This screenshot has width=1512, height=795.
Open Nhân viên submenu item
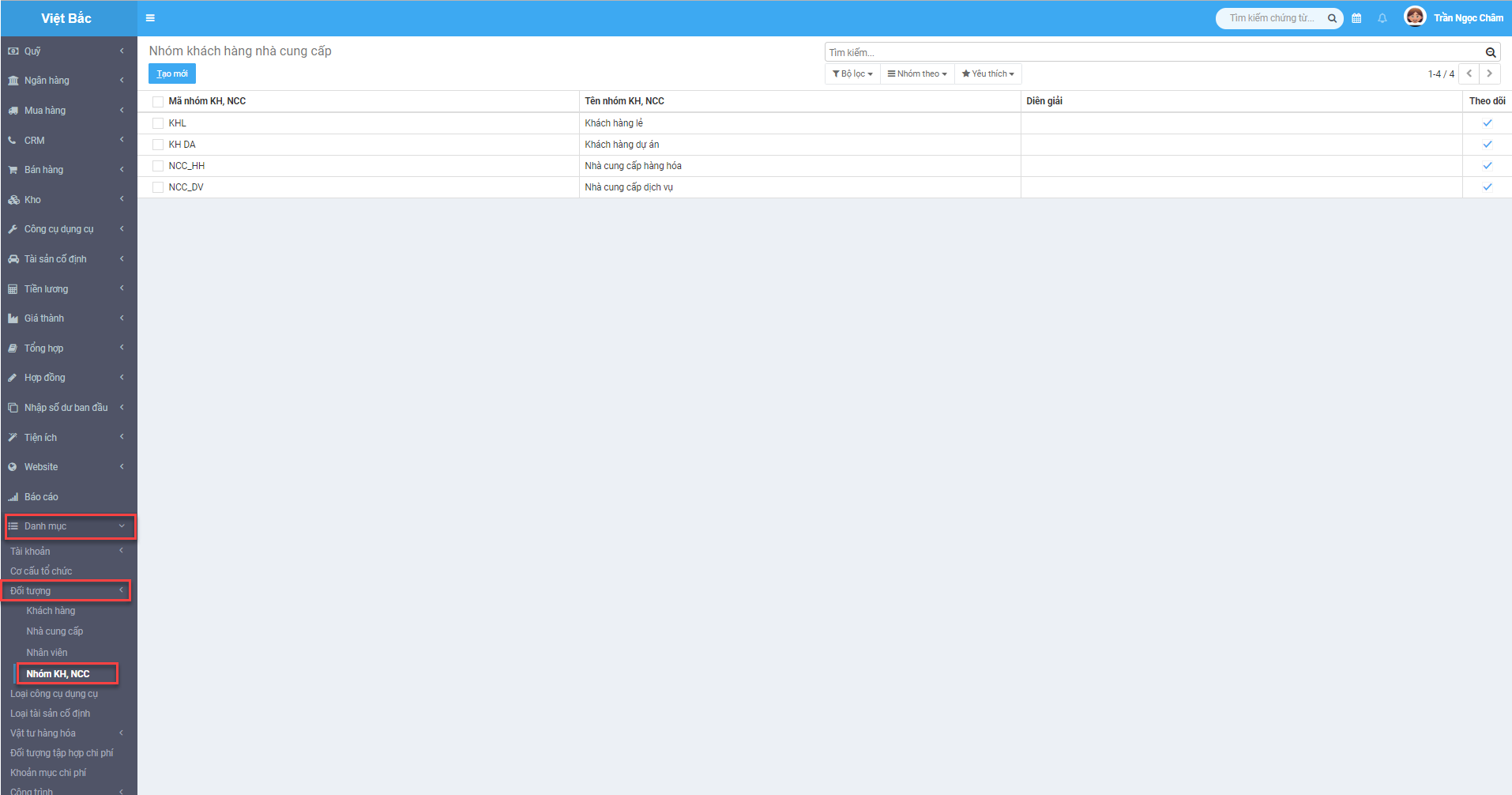tap(47, 653)
